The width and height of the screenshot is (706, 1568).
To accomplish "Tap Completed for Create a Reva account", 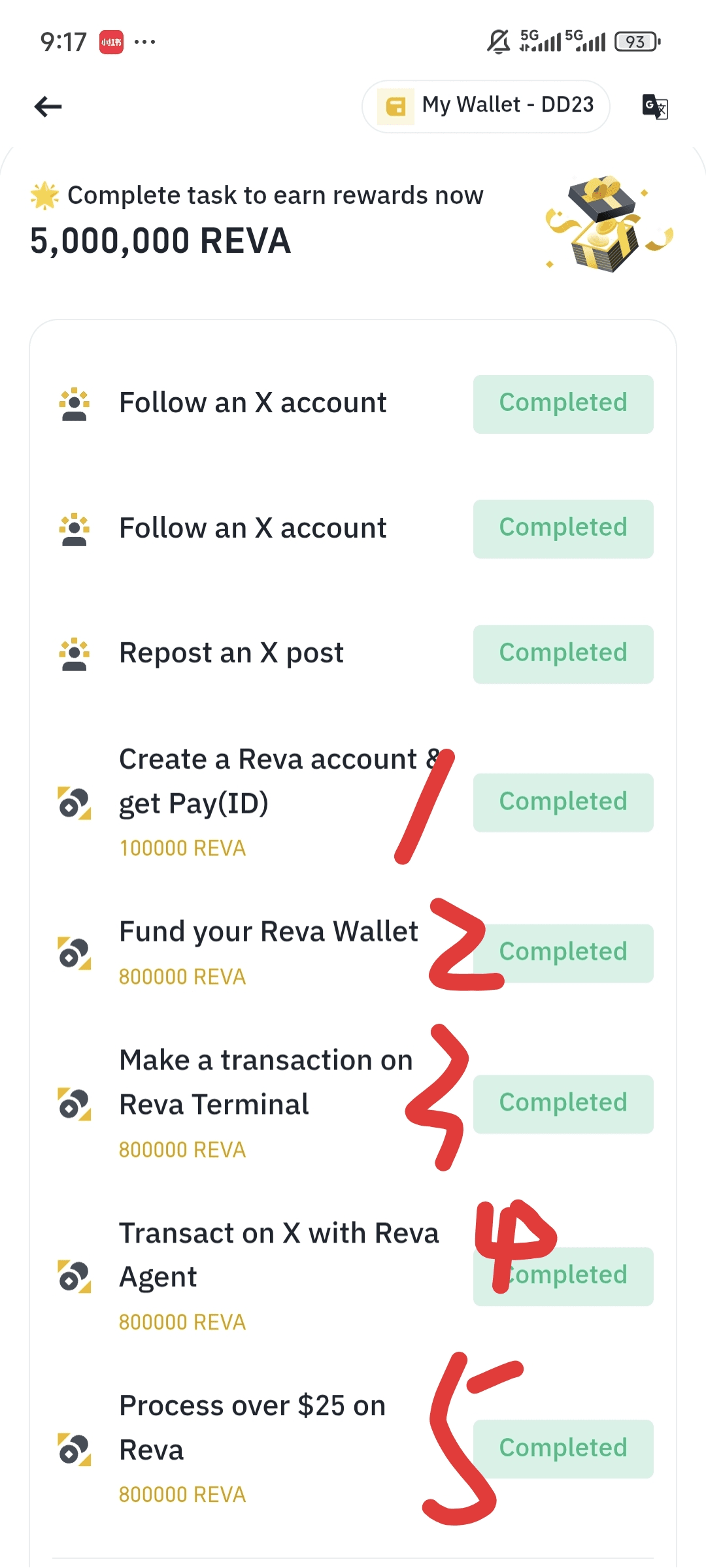I will point(563,802).
